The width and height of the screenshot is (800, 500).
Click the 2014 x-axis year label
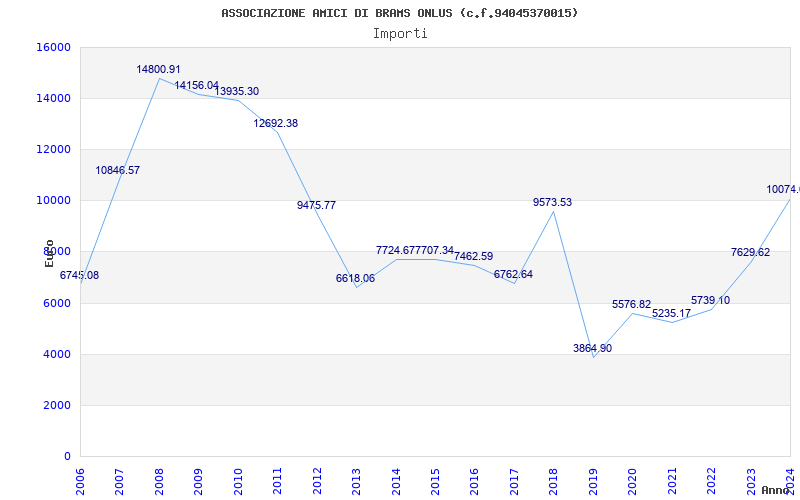pos(396,481)
